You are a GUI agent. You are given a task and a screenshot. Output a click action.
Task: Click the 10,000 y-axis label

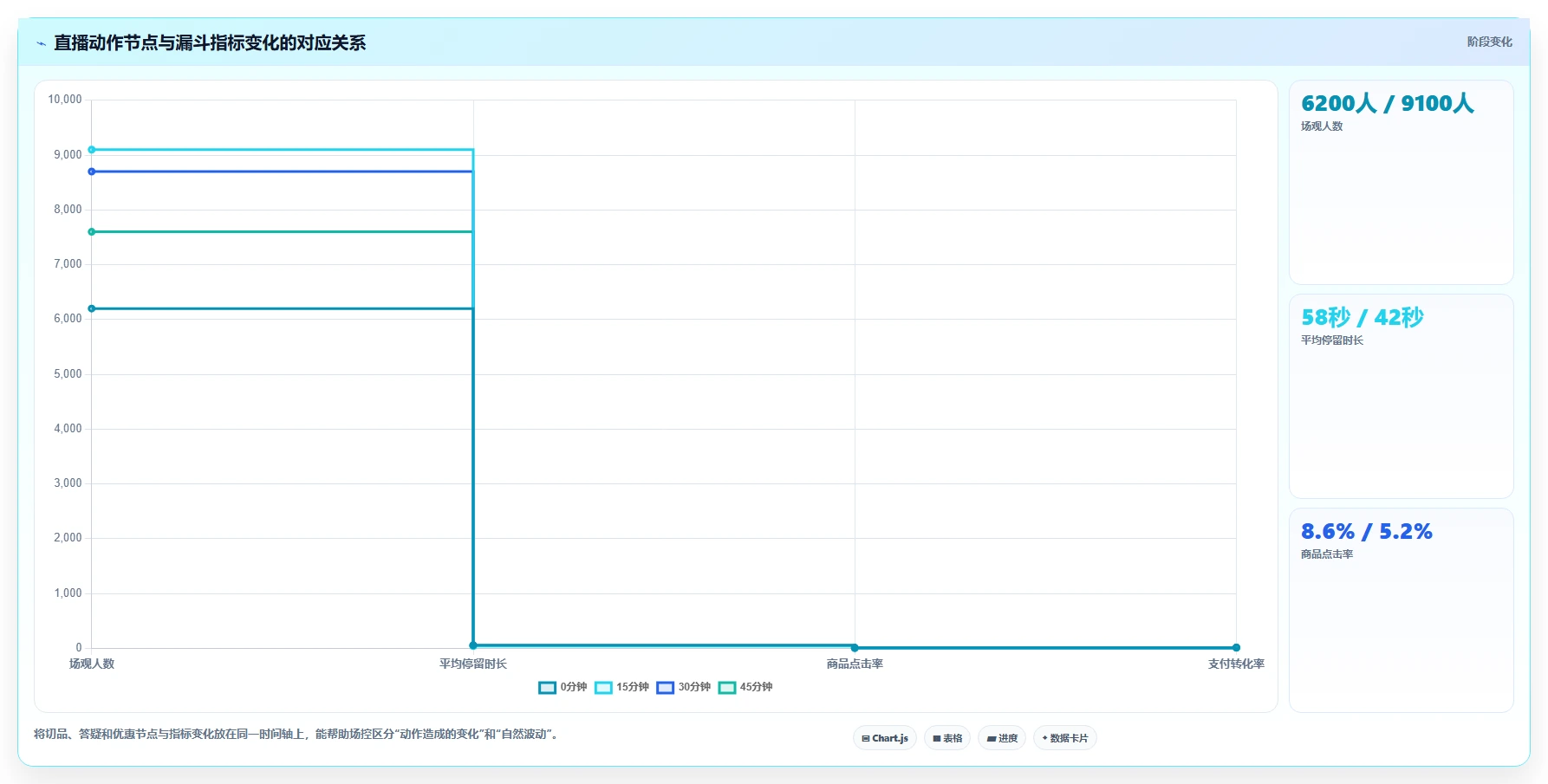click(x=65, y=100)
